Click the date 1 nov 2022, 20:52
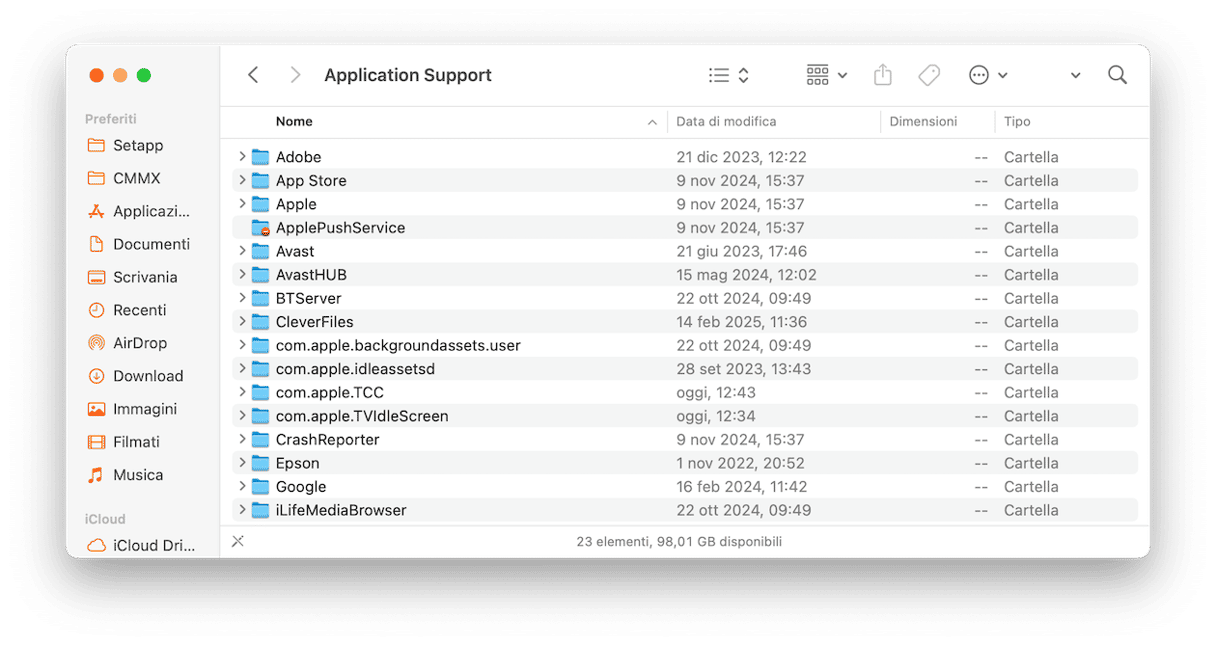 740,463
